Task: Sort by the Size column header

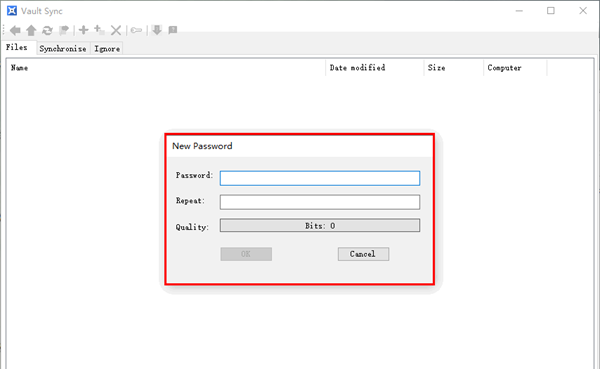Action: 453,68
